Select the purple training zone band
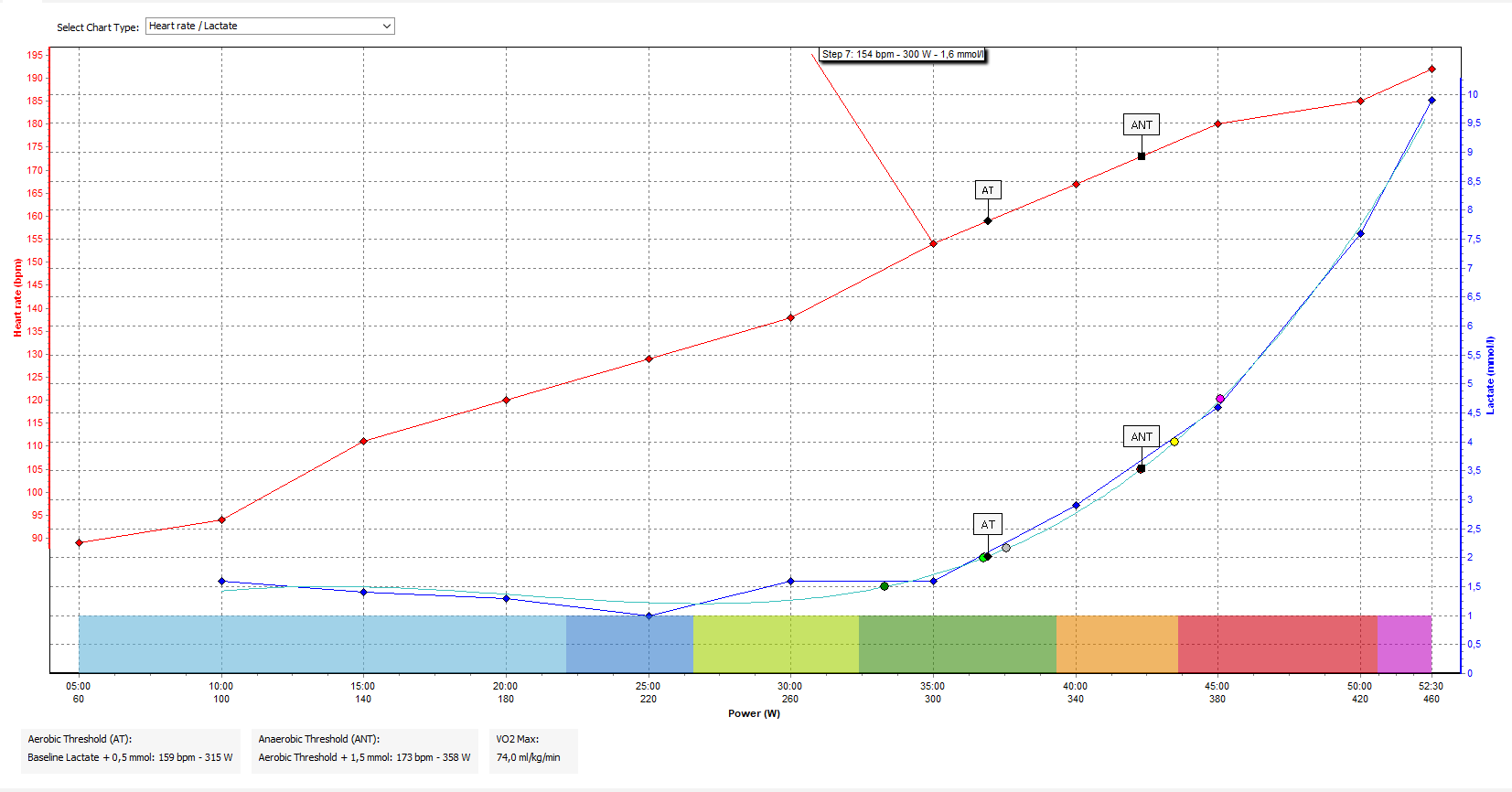 tap(1404, 644)
